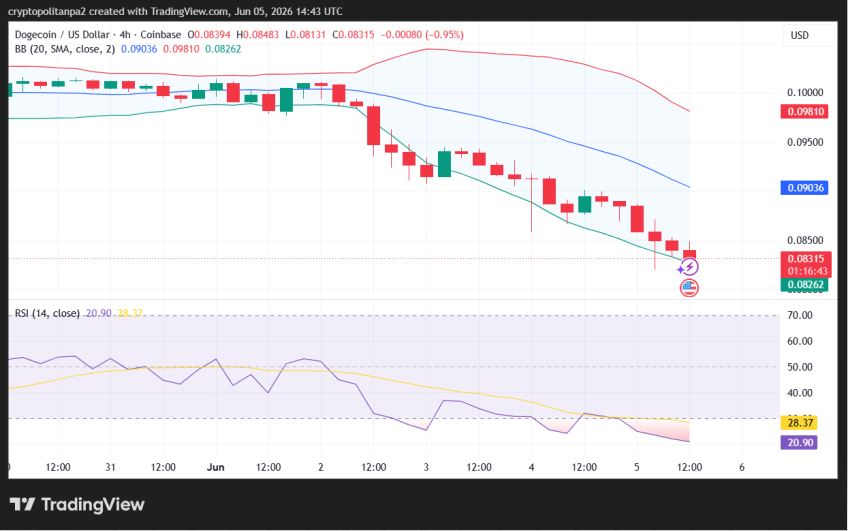Viewport: 848px width, 531px height.
Task: Click the 4h interval text in header
Action: pyautogui.click(x=125, y=35)
